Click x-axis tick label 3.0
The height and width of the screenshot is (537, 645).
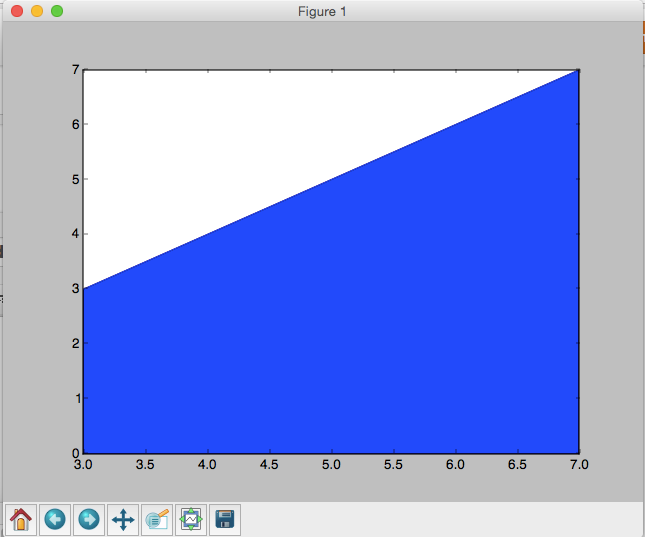[83, 465]
